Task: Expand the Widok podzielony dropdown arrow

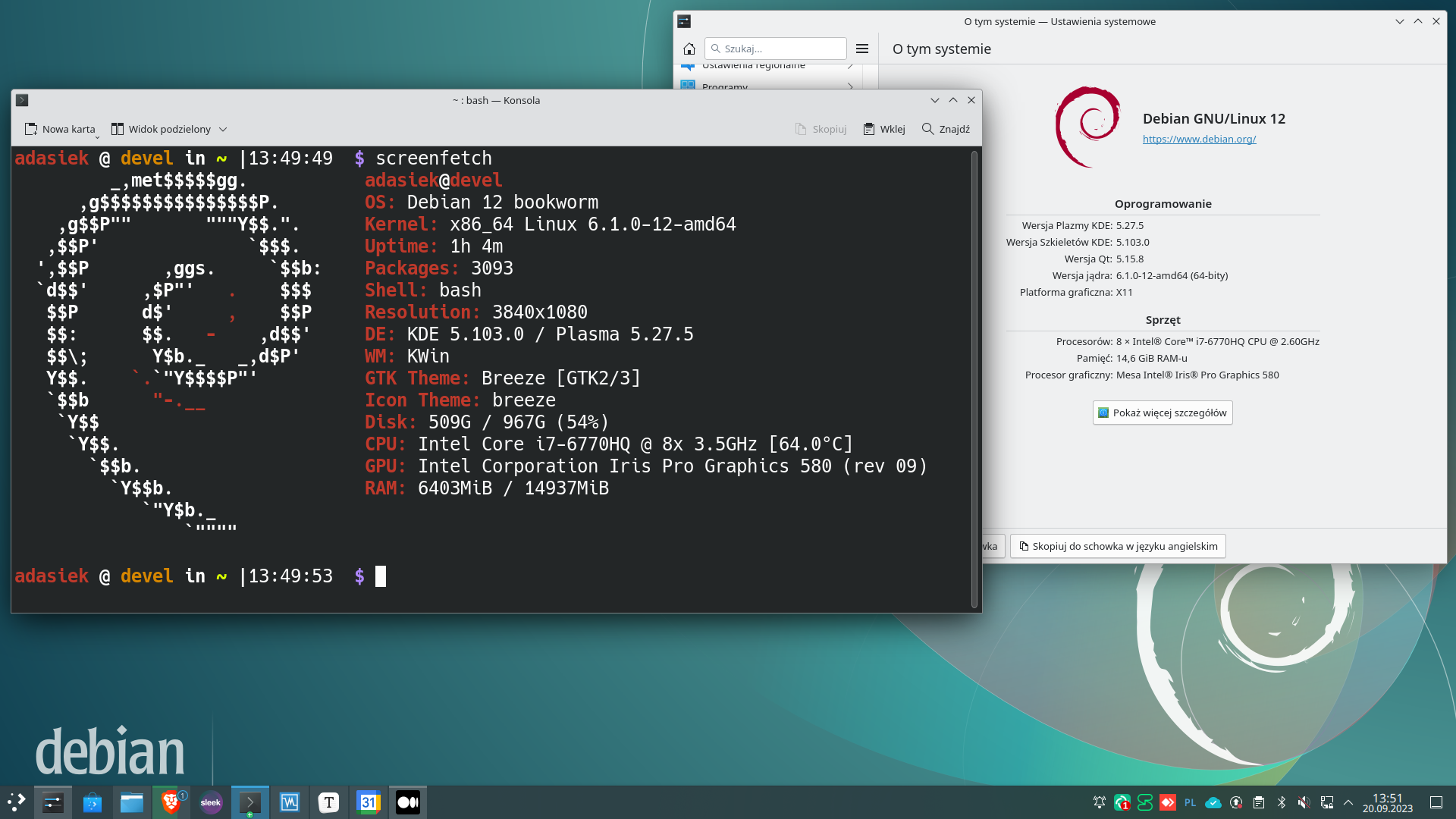Action: point(223,130)
